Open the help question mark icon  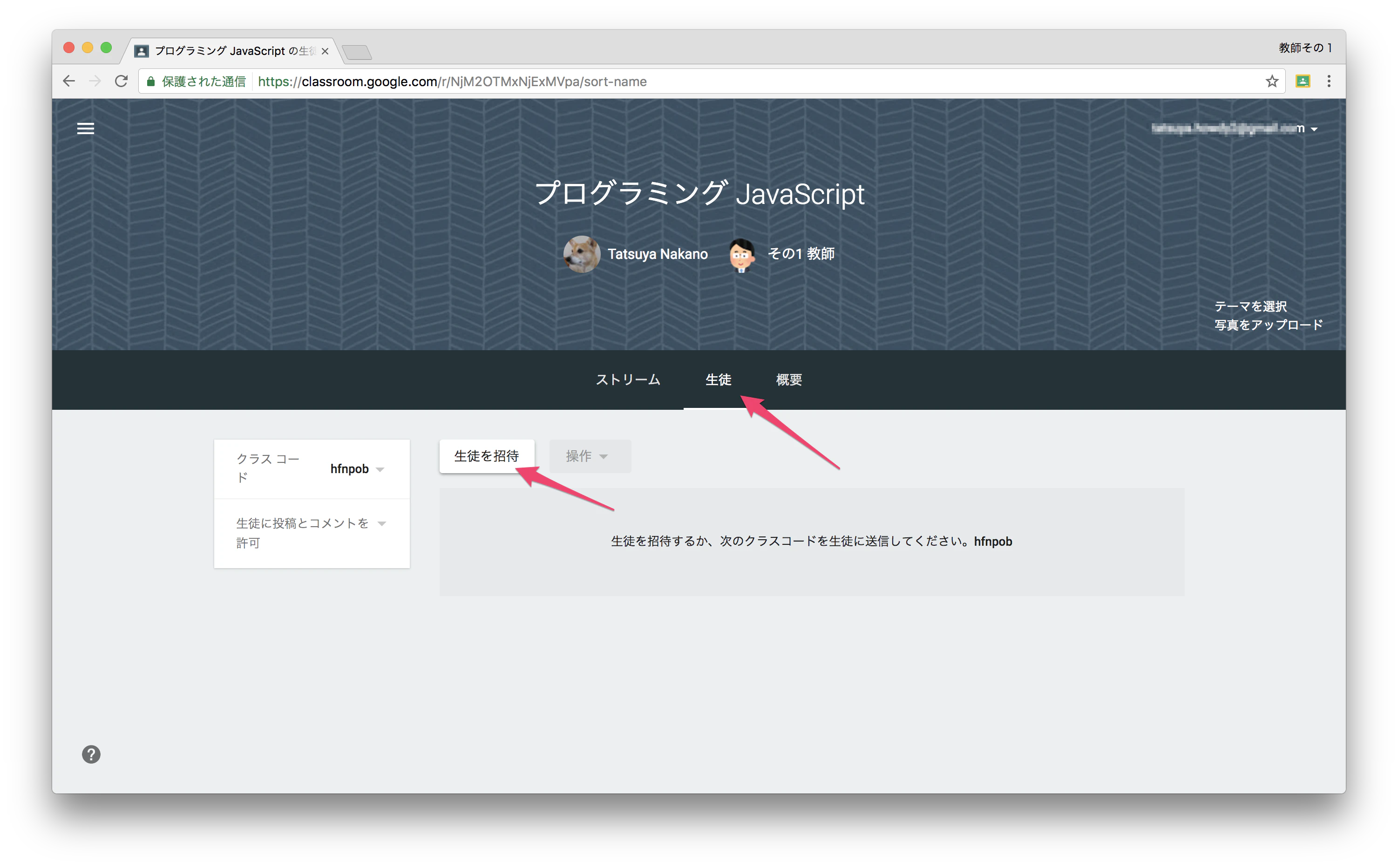91,754
